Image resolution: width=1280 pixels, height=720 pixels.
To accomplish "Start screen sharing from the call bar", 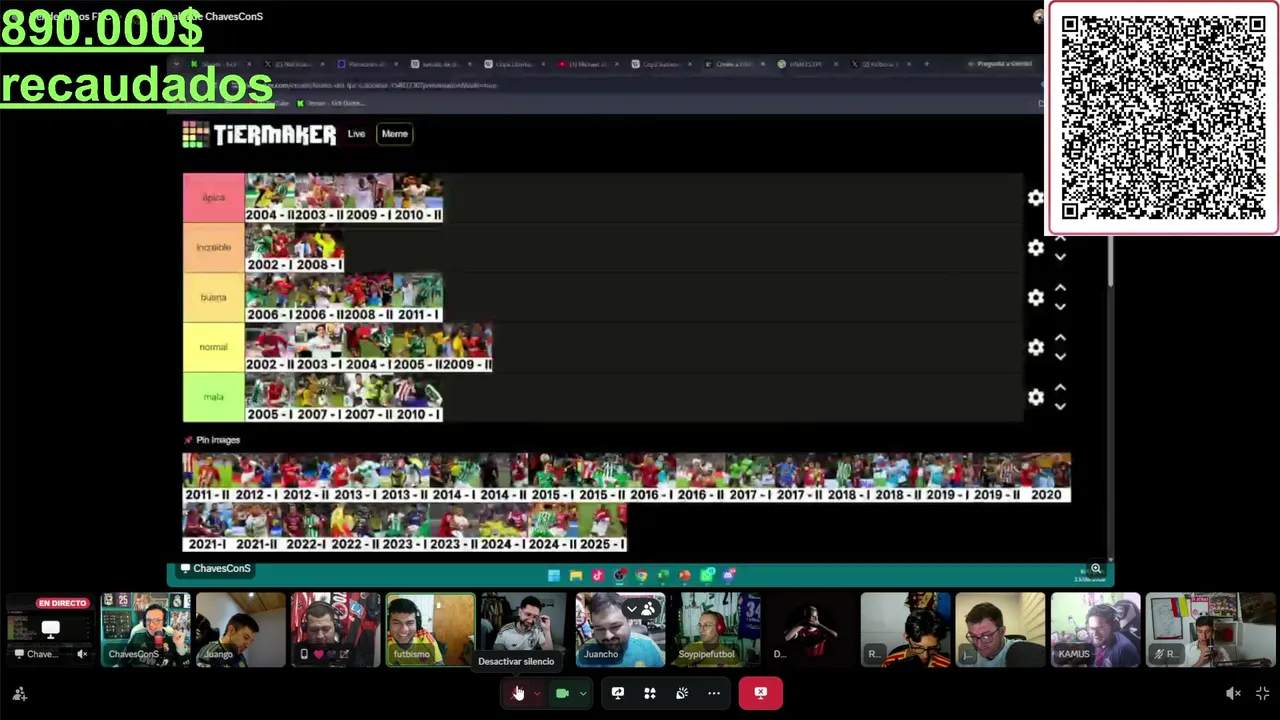I will (618, 693).
